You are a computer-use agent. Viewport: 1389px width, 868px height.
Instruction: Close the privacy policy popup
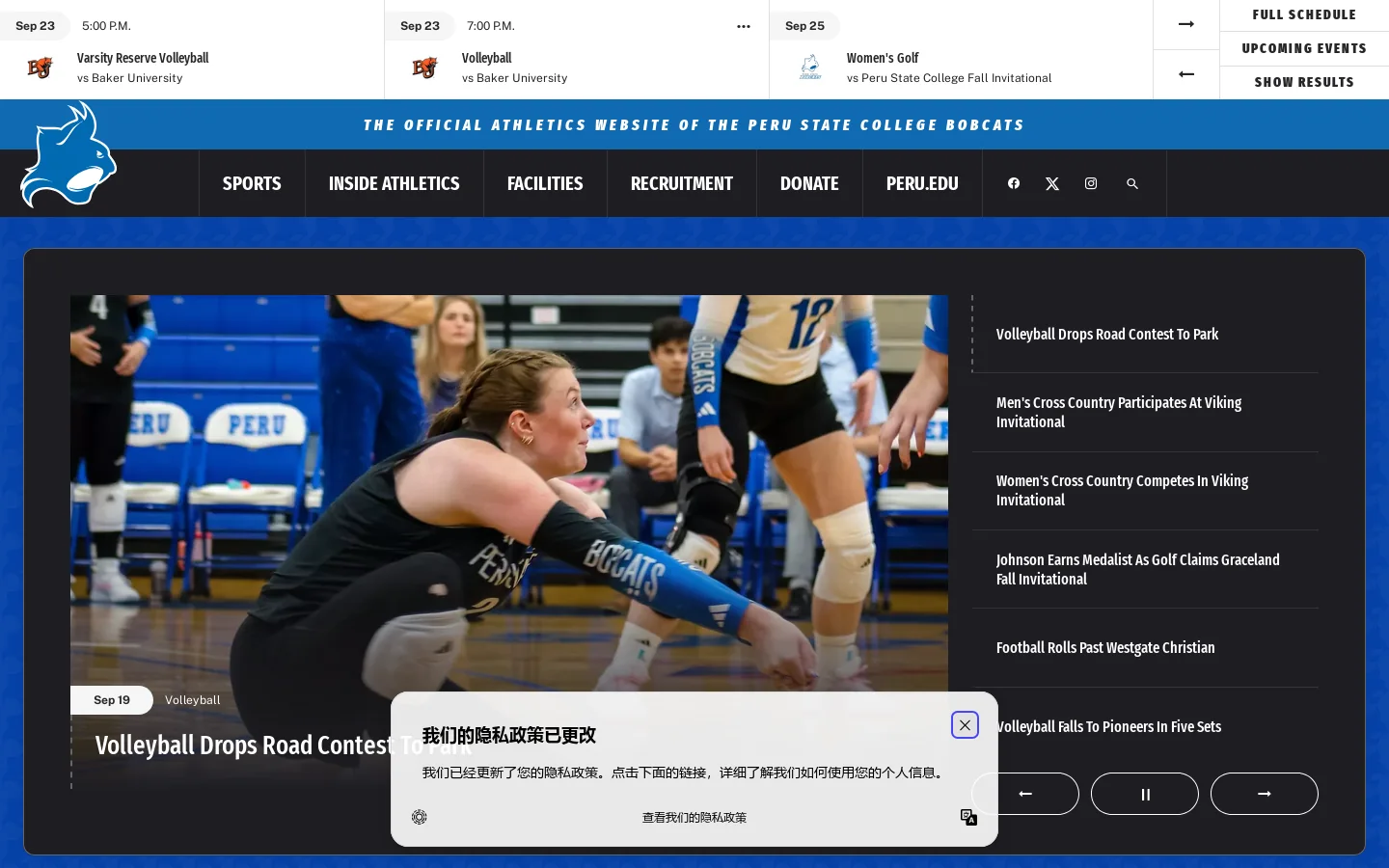(x=965, y=725)
